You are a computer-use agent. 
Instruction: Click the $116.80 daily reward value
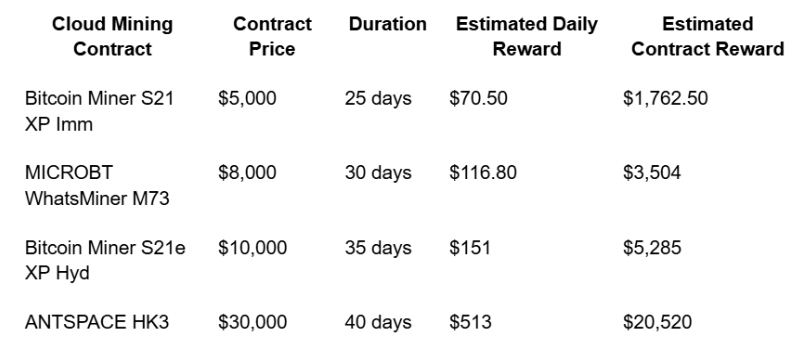(483, 173)
